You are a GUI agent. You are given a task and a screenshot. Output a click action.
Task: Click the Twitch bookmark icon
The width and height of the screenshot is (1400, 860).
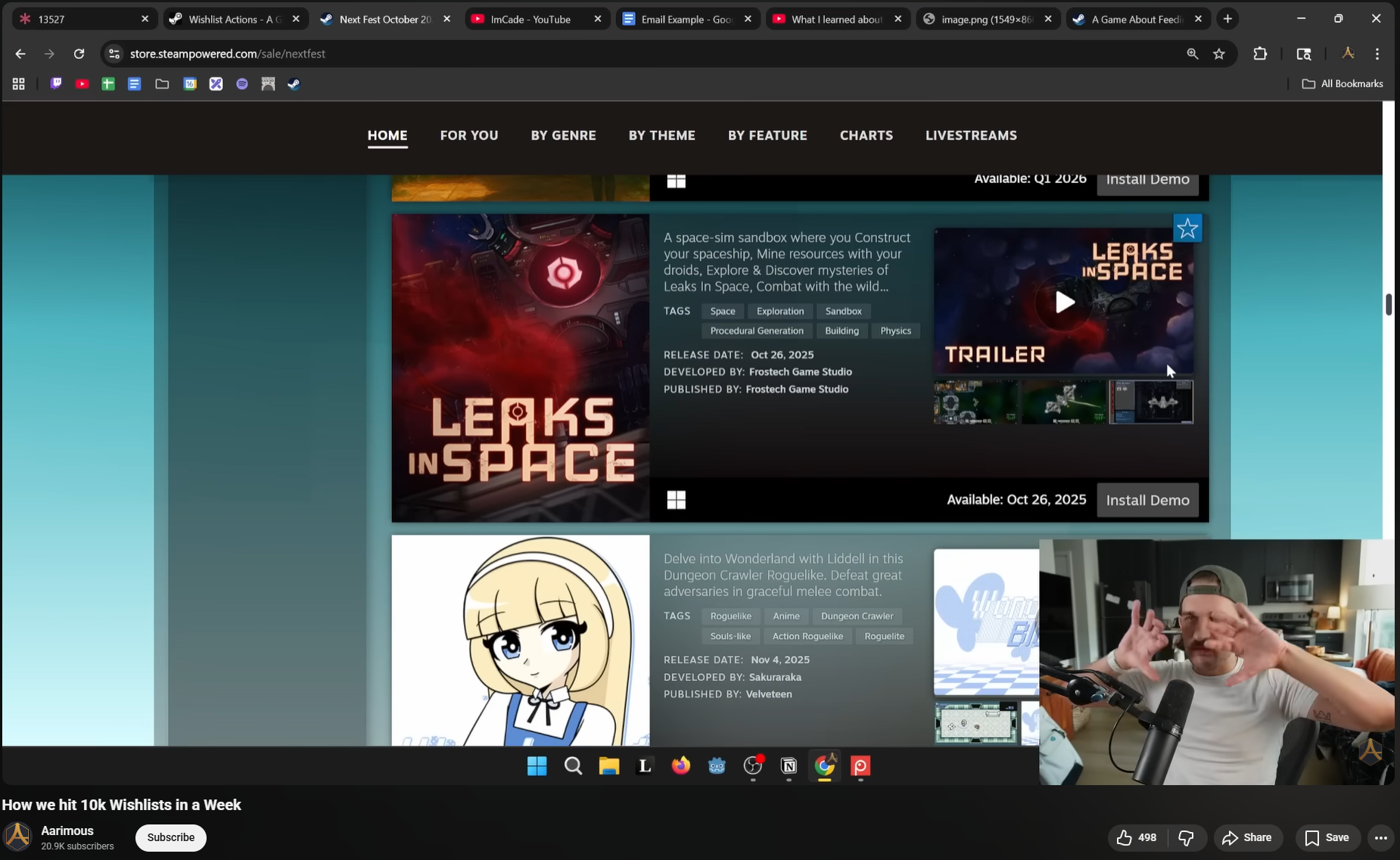pos(56,84)
